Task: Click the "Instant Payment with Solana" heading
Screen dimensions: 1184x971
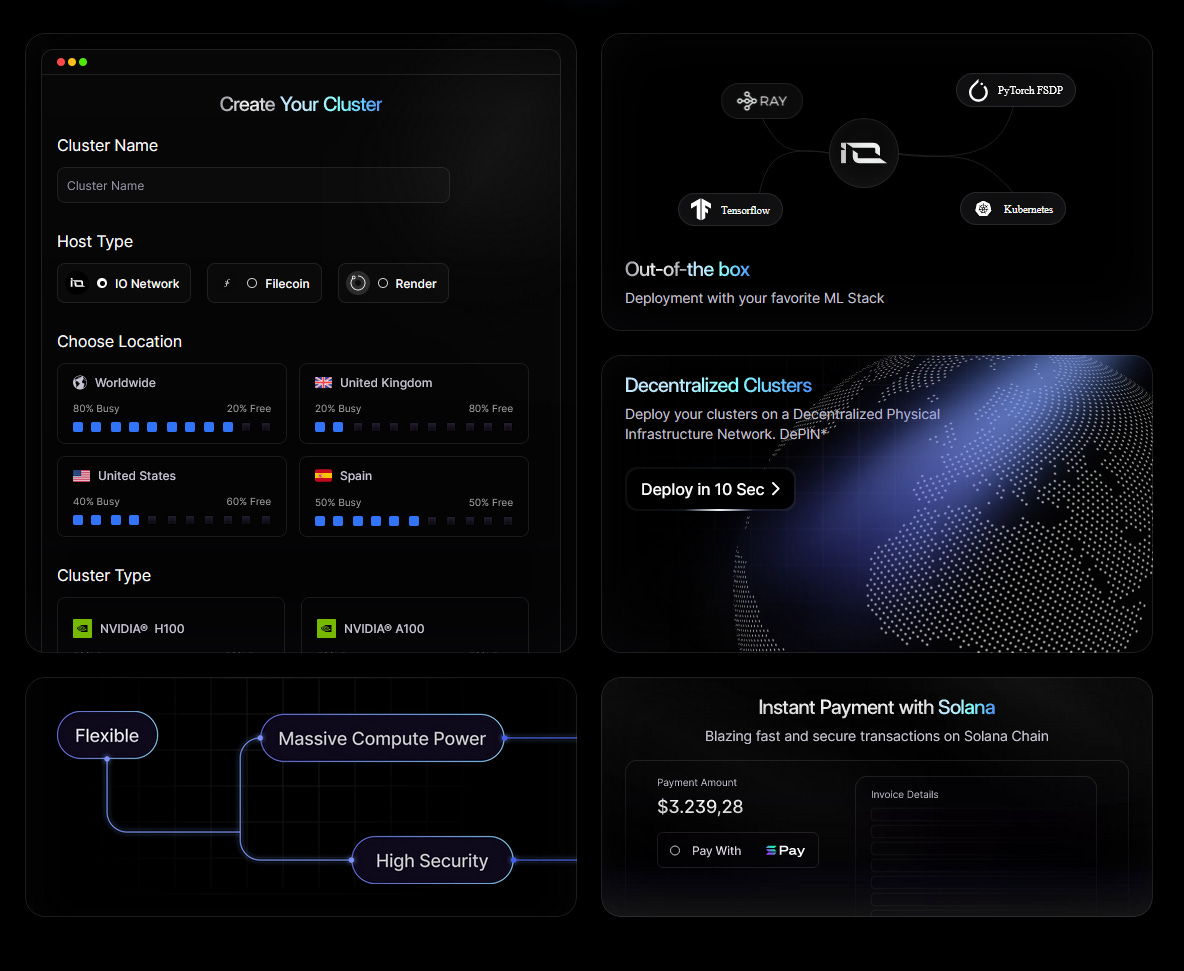Action: [877, 707]
